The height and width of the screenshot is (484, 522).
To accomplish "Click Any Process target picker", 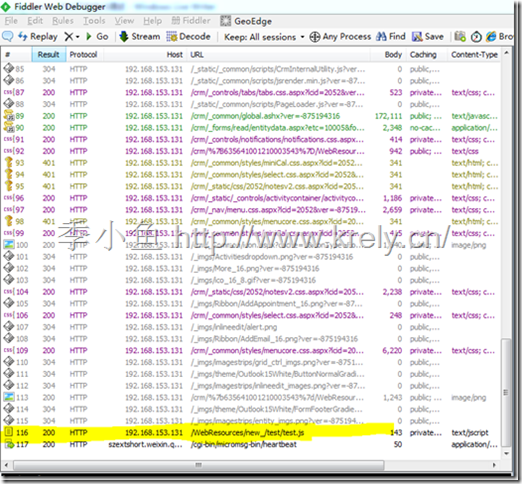I will click(340, 36).
